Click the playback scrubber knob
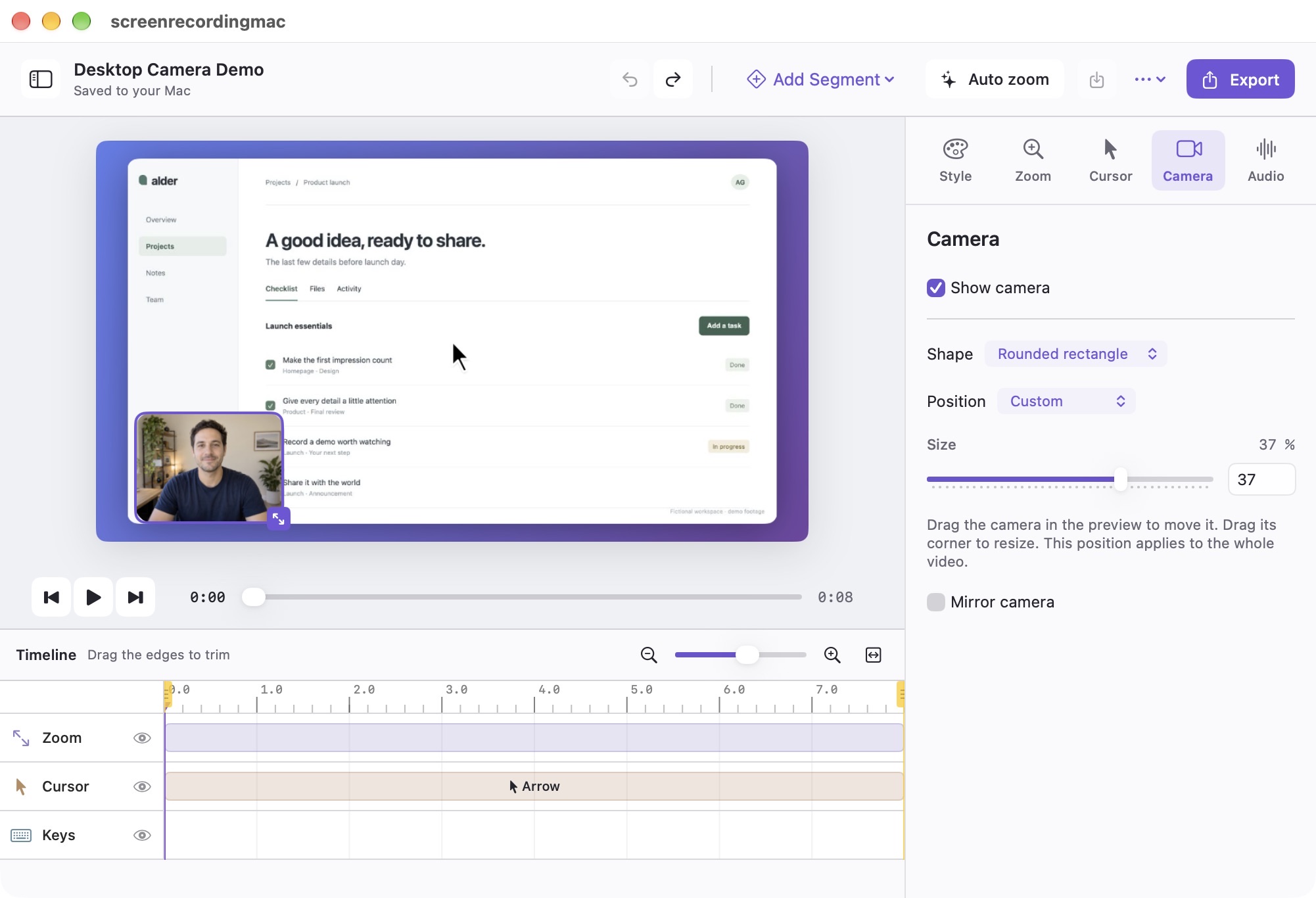The image size is (1316, 898). click(x=254, y=597)
